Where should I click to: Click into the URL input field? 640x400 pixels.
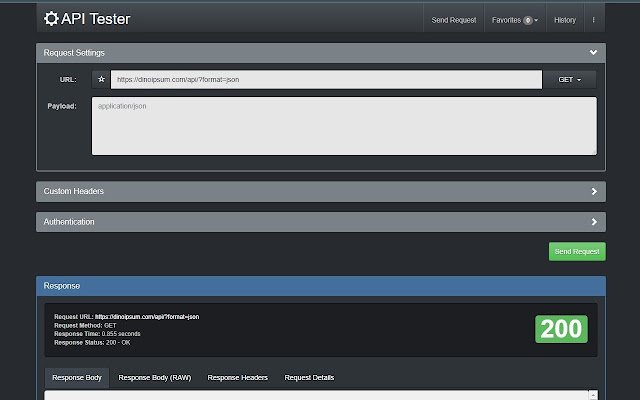[326, 80]
